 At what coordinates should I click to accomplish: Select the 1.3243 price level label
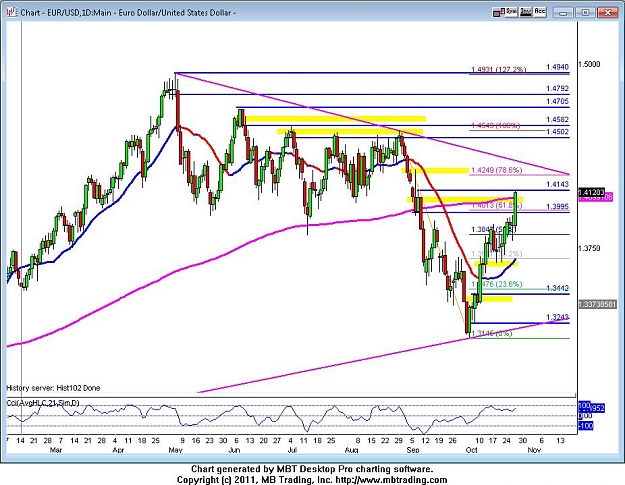click(x=557, y=317)
